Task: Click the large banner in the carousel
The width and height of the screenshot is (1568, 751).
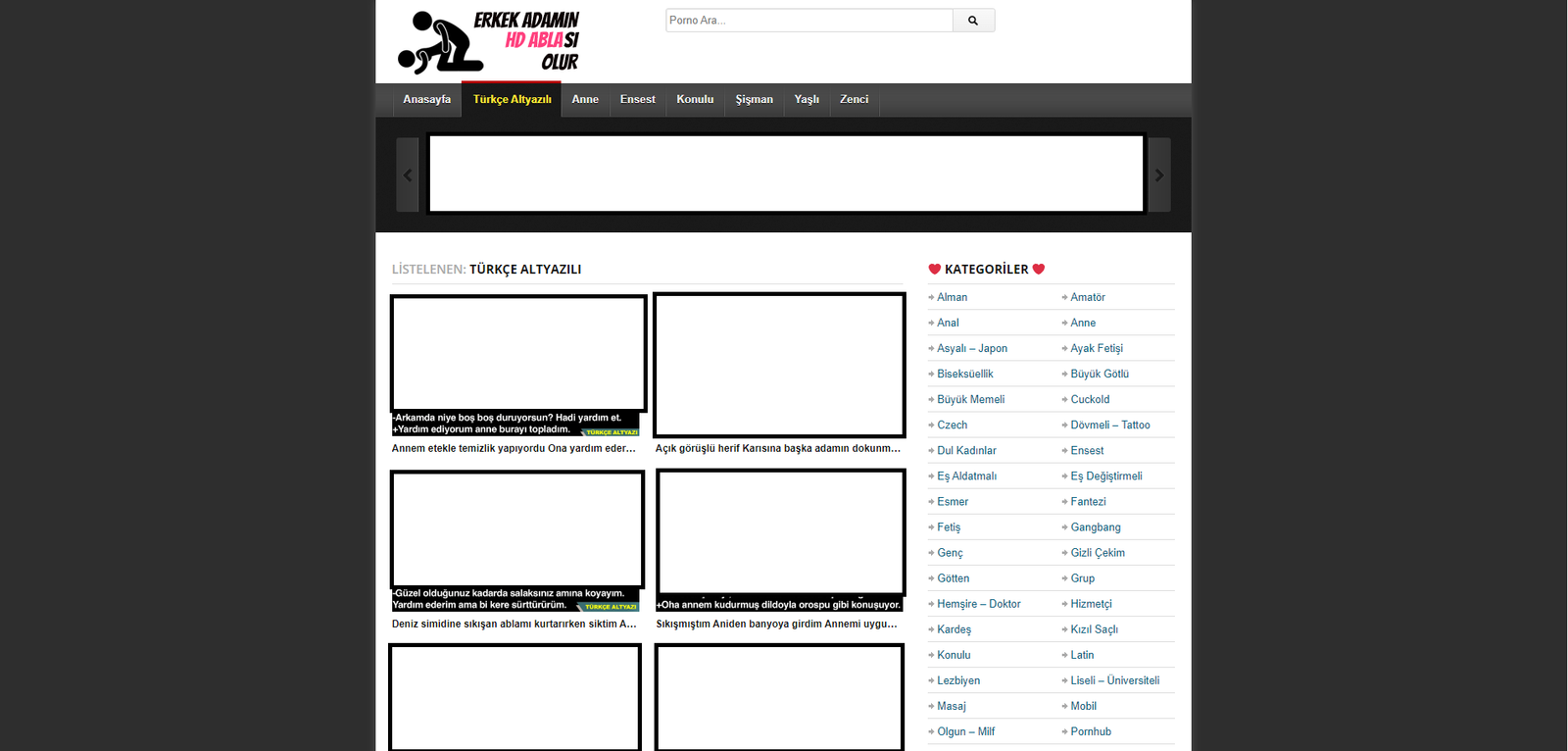Action: tap(786, 174)
